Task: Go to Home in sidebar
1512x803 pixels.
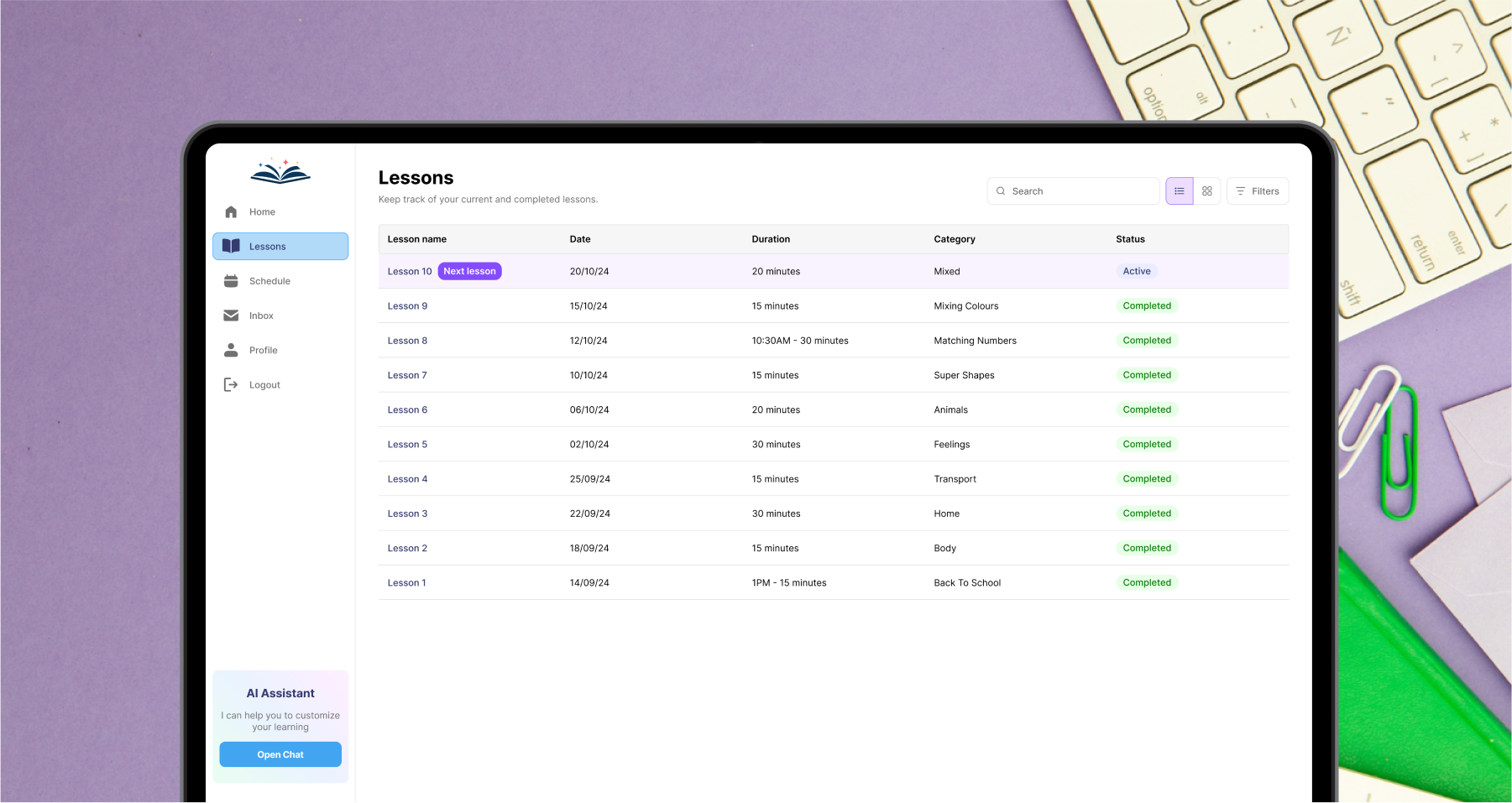Action: click(x=280, y=212)
